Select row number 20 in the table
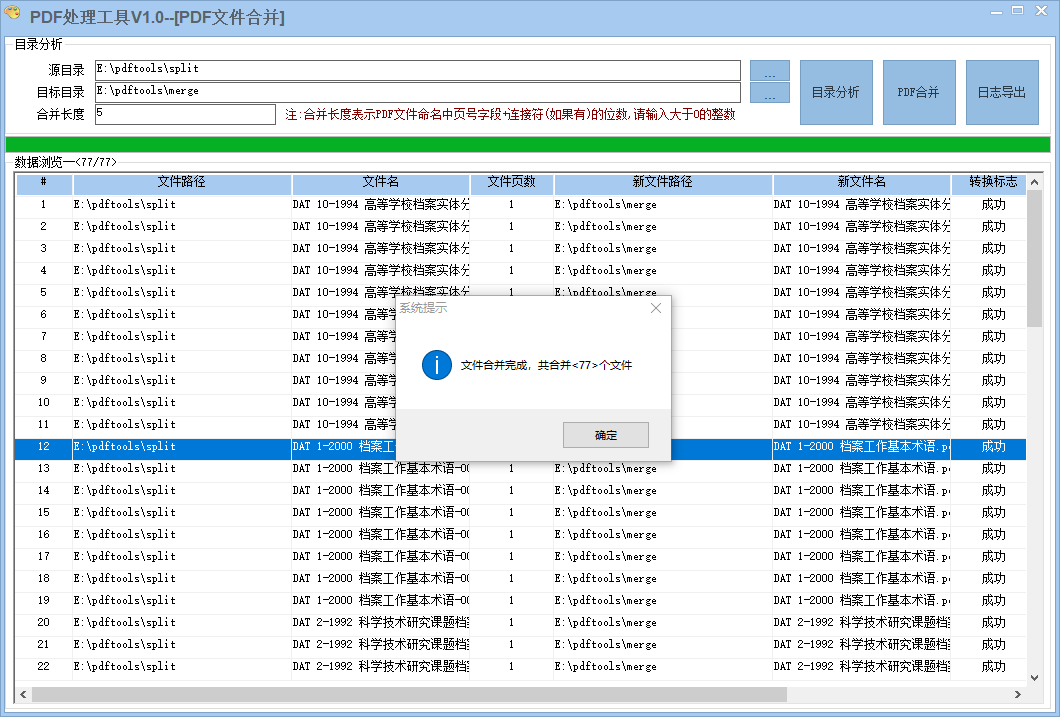Viewport: 1060px width, 717px height. point(44,622)
